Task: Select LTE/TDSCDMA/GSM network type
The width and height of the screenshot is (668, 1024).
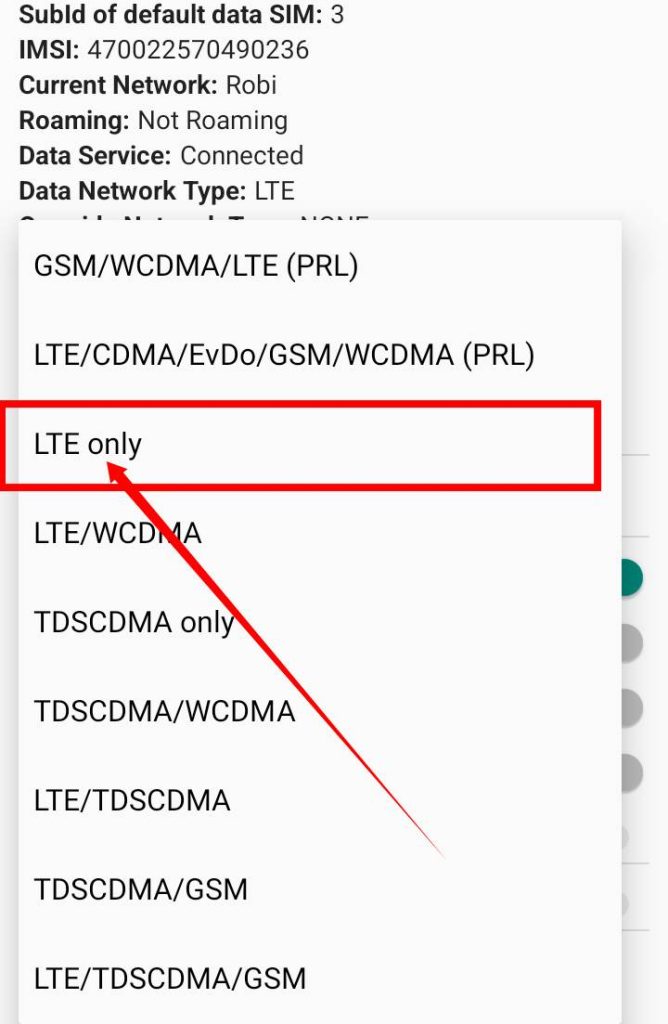Action: [170, 977]
